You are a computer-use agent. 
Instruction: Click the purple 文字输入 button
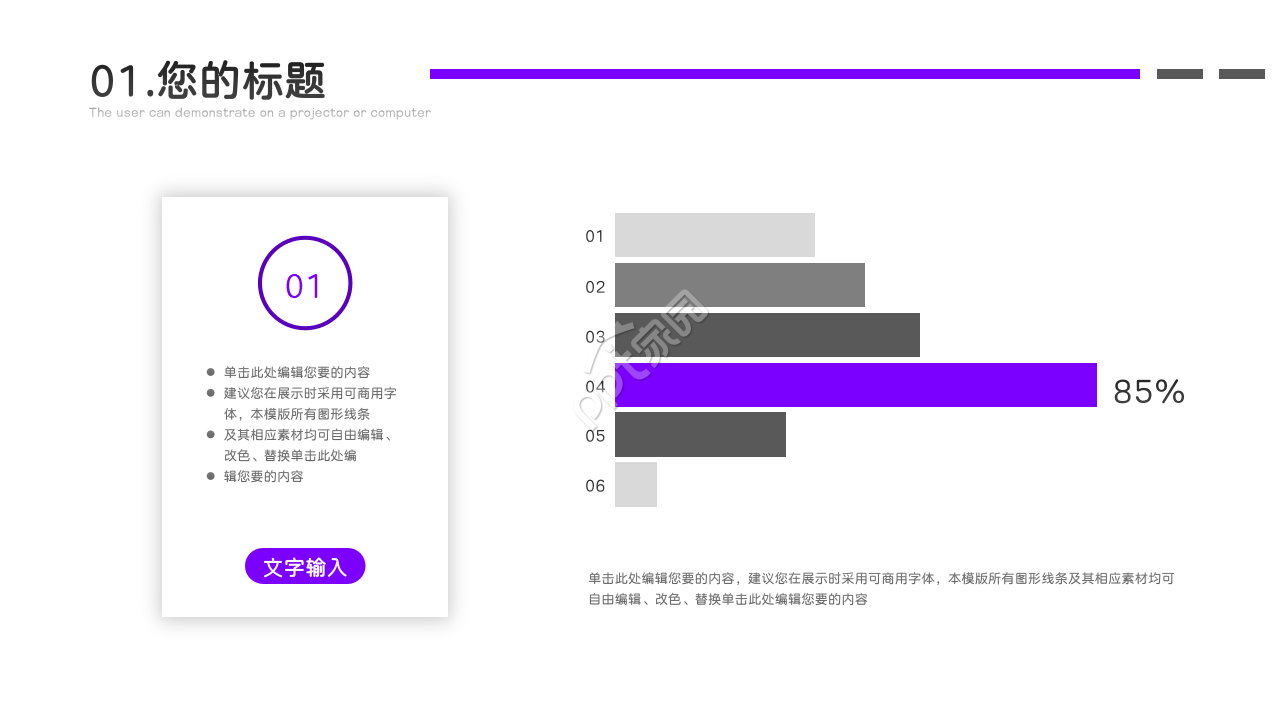pos(305,566)
